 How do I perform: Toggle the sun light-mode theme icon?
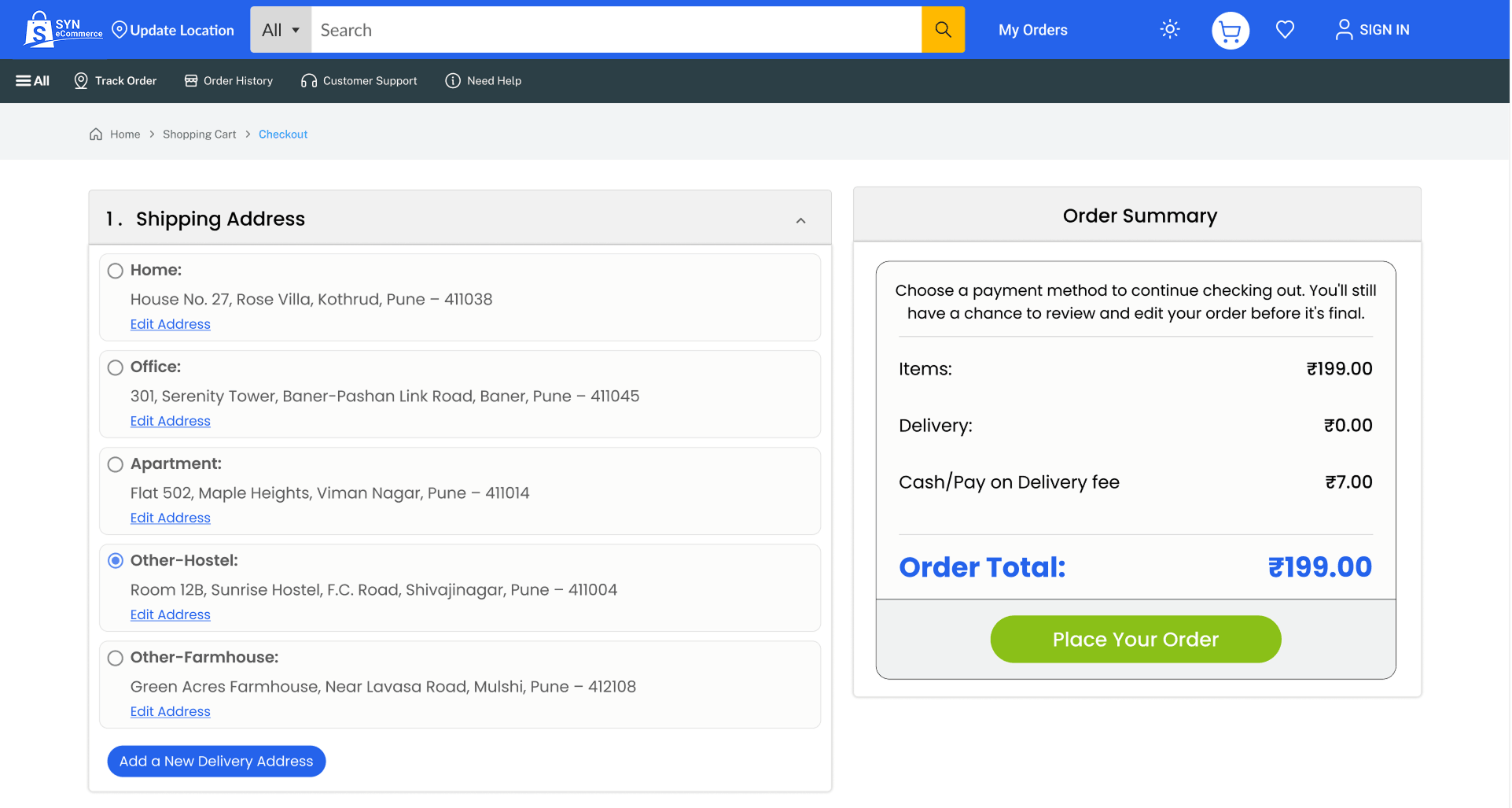click(1169, 30)
